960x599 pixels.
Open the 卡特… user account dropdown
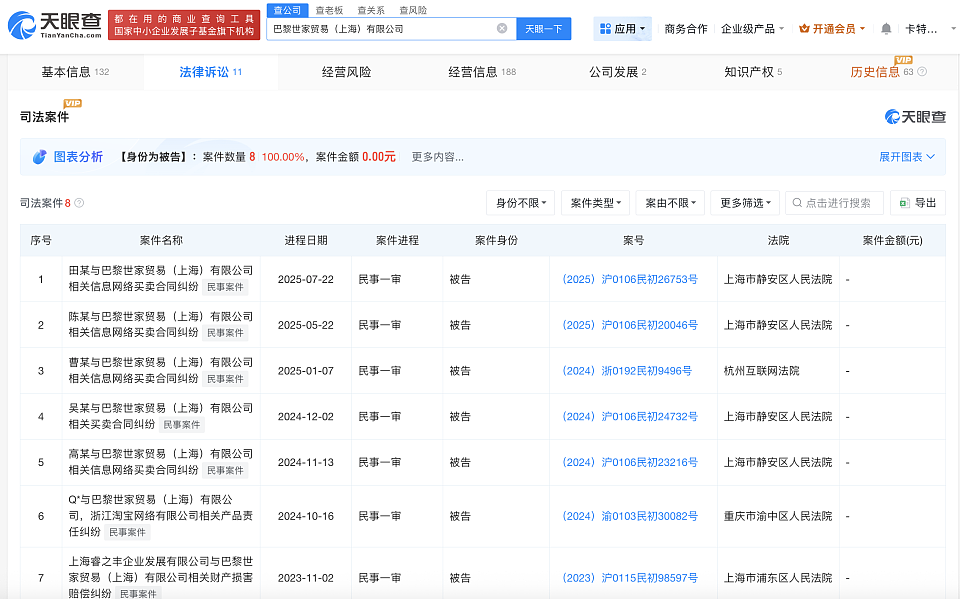(x=930, y=29)
